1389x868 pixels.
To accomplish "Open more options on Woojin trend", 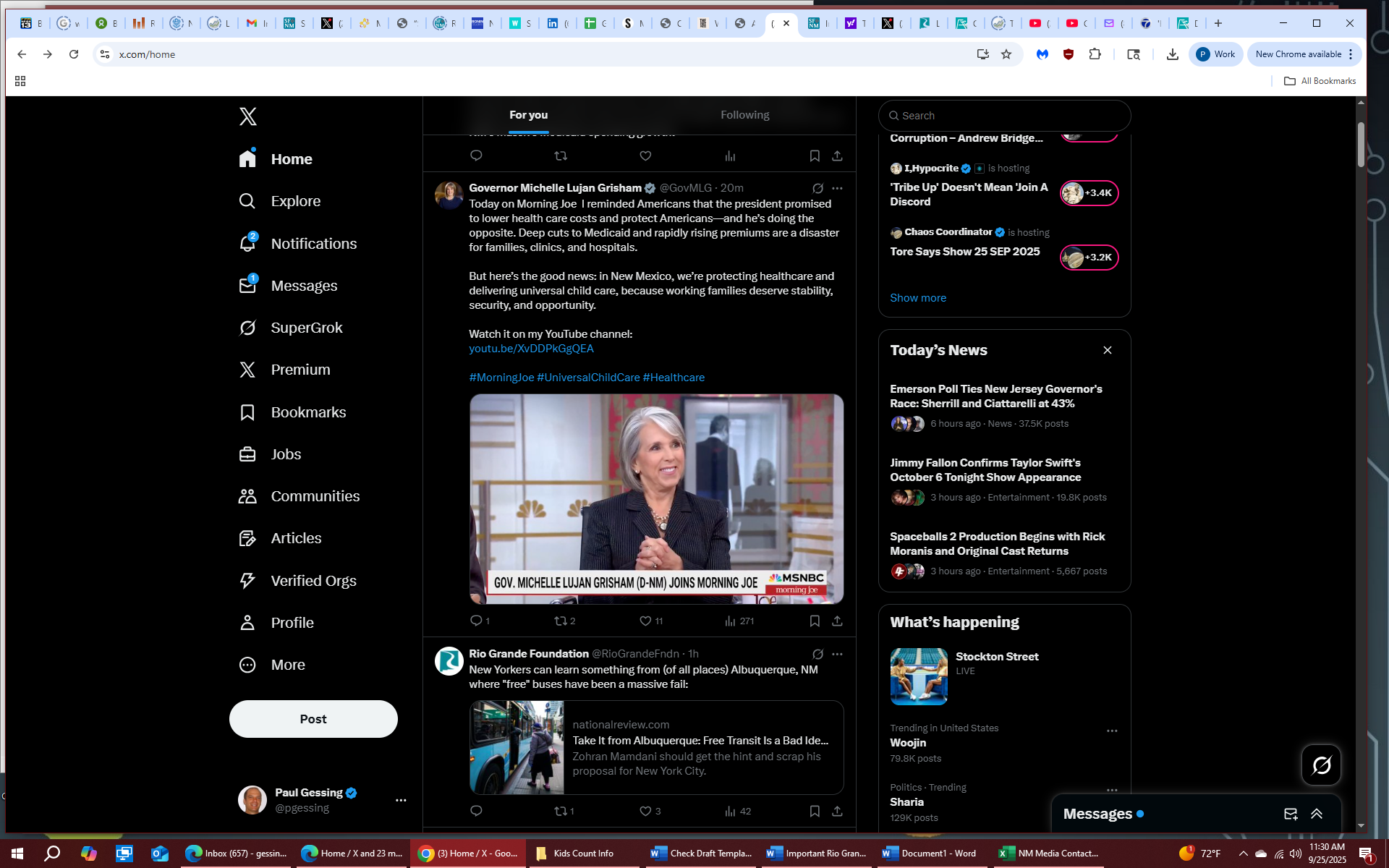I will pyautogui.click(x=1112, y=731).
